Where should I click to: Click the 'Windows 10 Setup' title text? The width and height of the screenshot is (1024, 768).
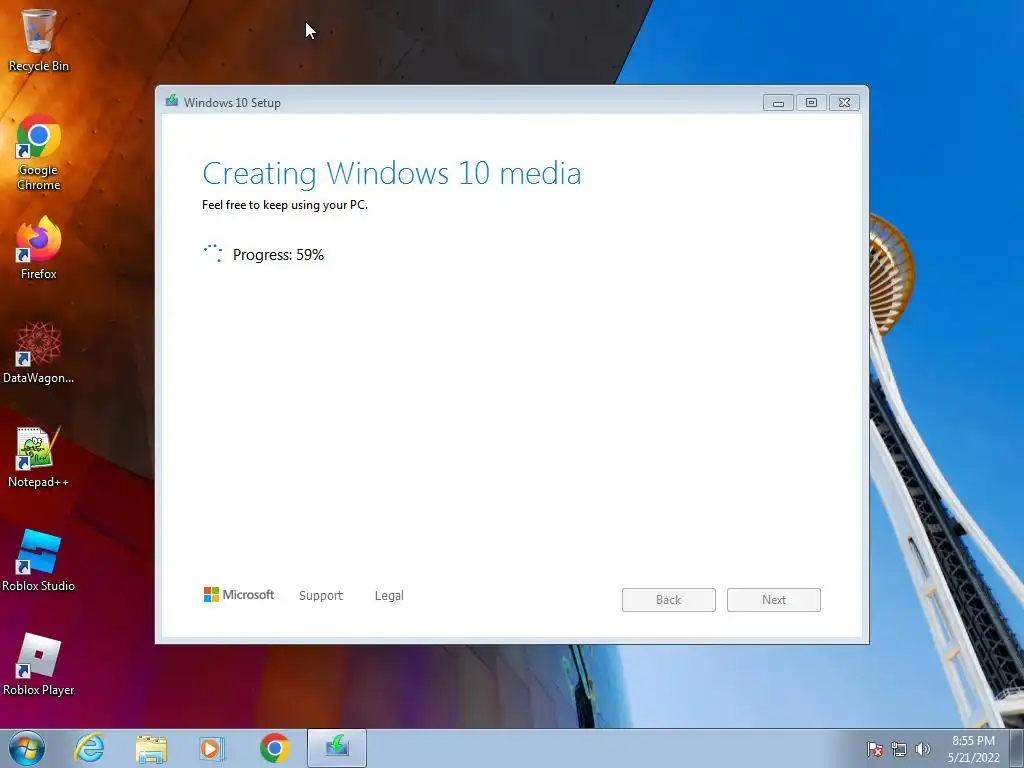click(232, 103)
